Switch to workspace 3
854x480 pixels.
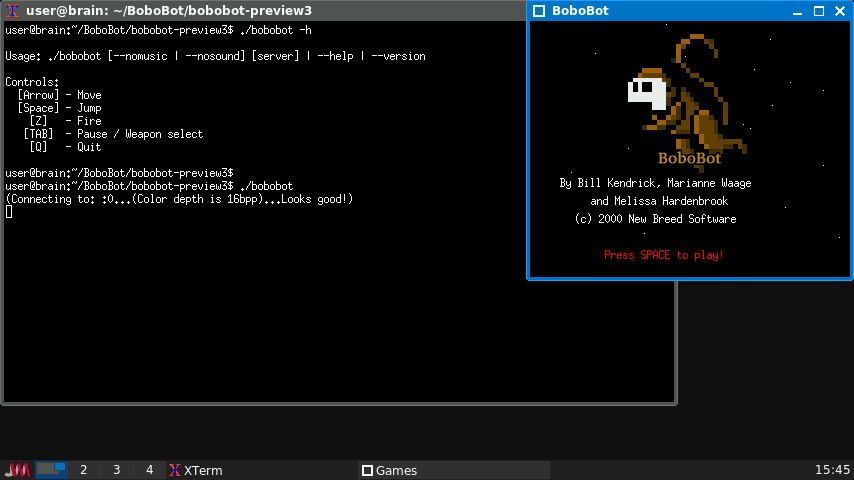coord(117,470)
